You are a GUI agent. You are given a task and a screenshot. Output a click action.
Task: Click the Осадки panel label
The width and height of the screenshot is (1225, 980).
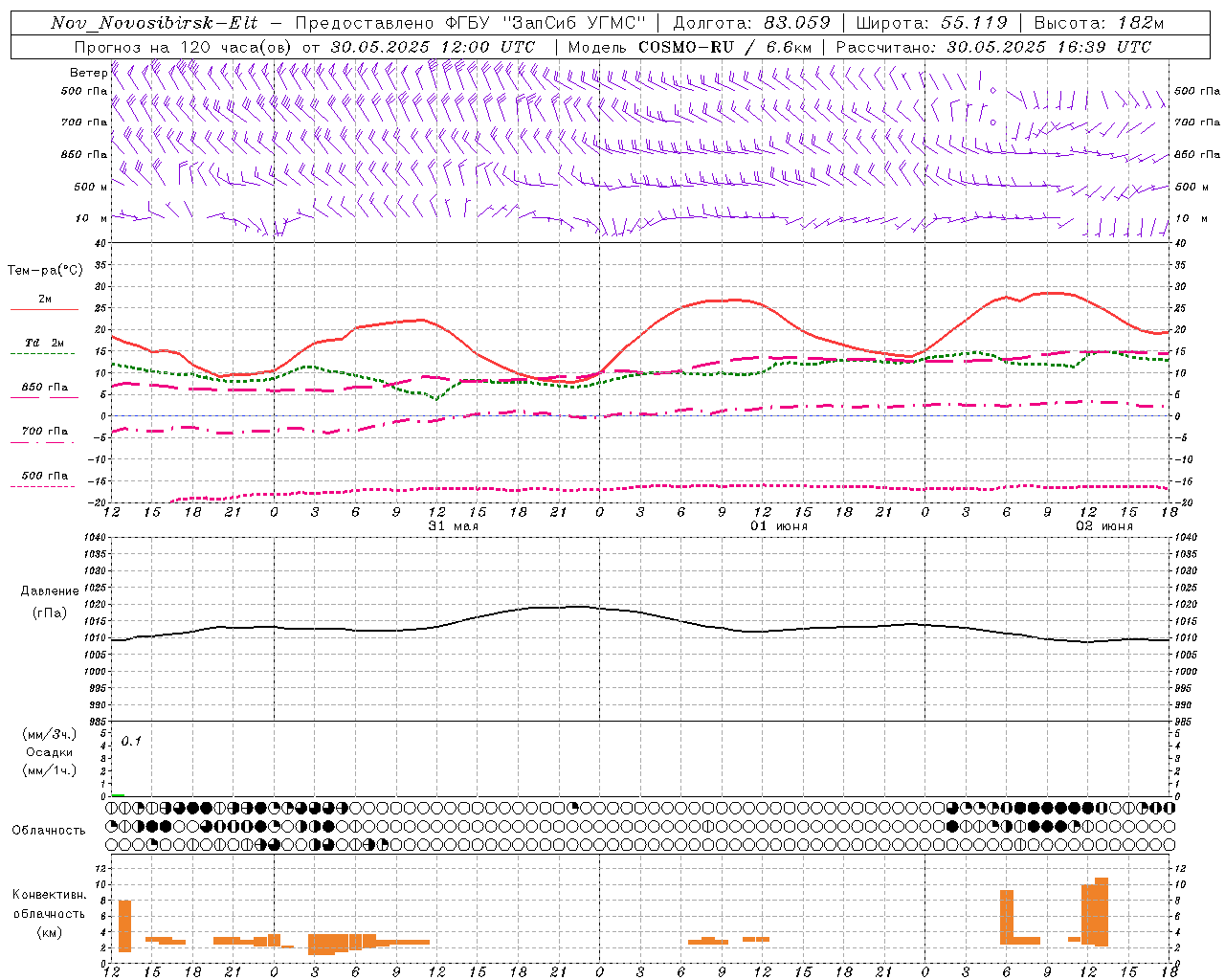(49, 752)
